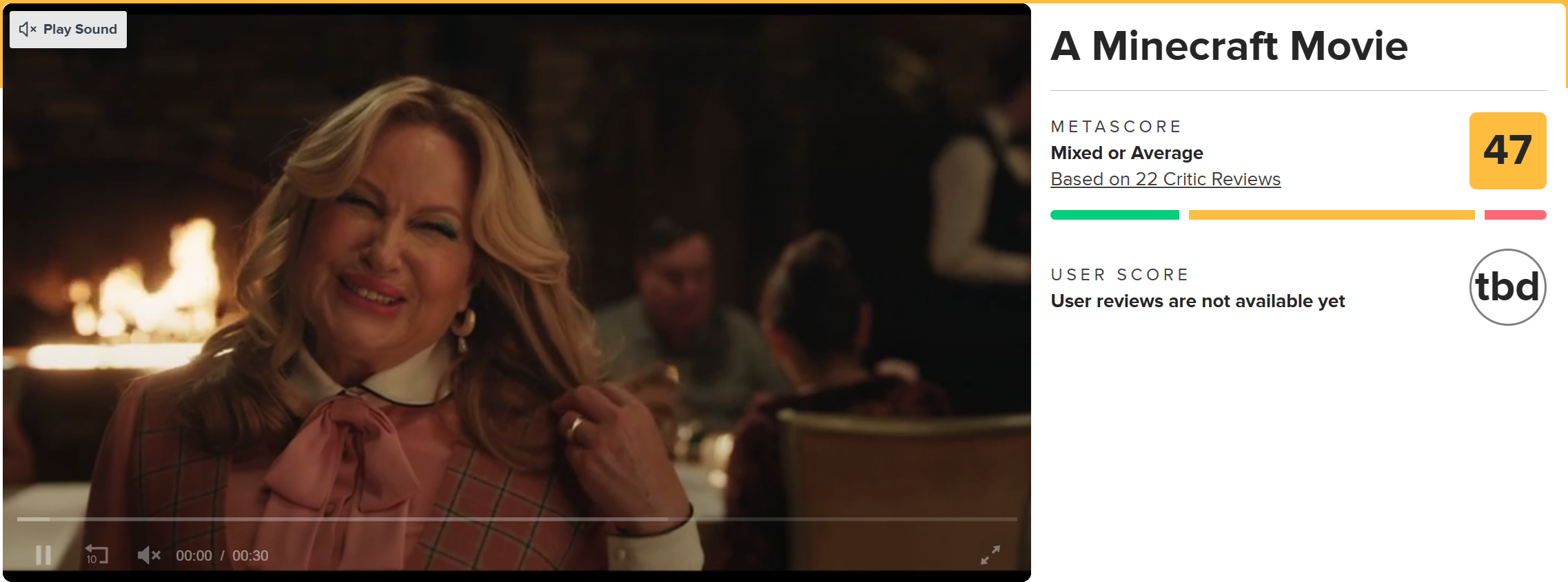Click the video progress bar
This screenshot has width=1568, height=582.
517,519
